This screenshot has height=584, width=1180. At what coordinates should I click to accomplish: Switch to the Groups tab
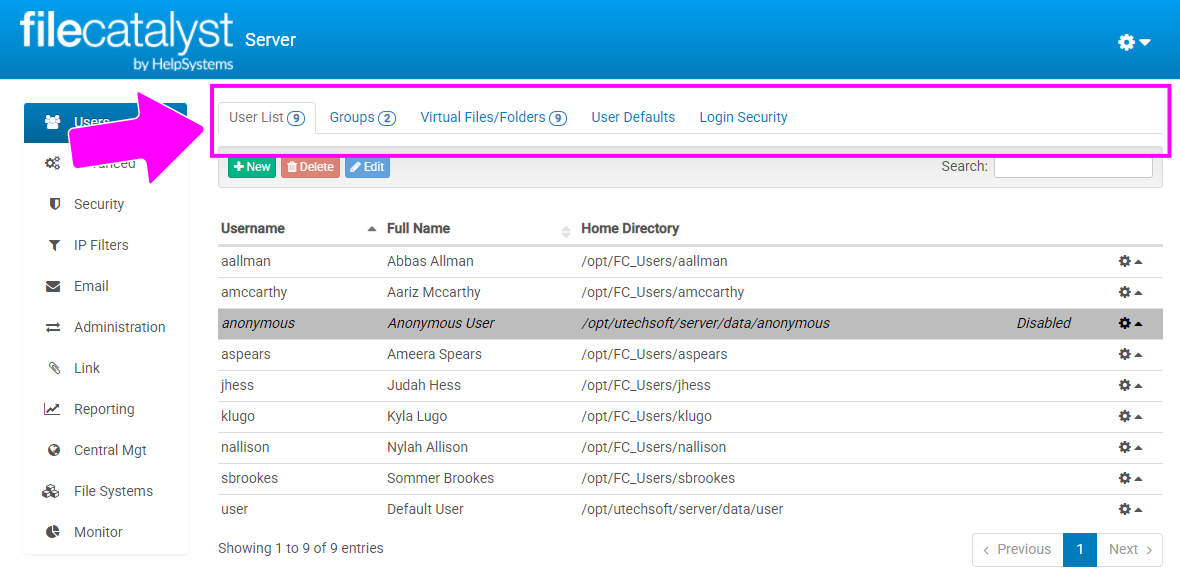pos(363,117)
